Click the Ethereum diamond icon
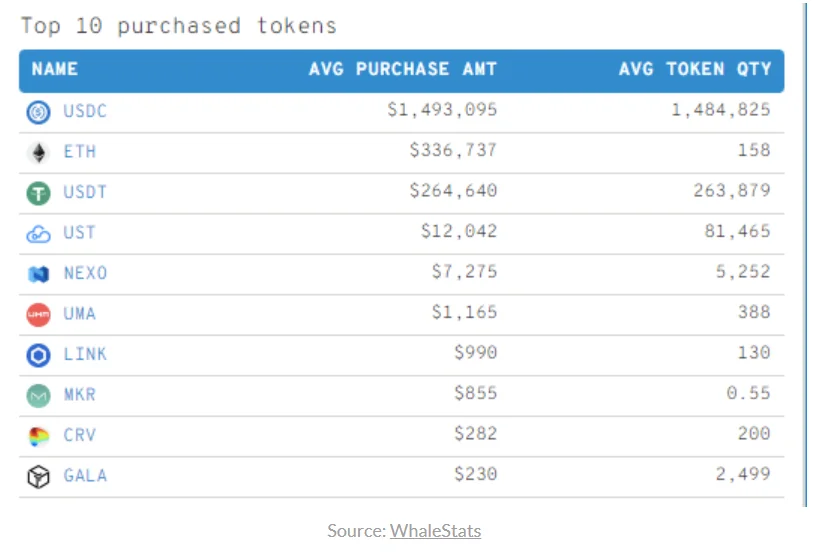The width and height of the screenshot is (825, 552). coord(38,153)
